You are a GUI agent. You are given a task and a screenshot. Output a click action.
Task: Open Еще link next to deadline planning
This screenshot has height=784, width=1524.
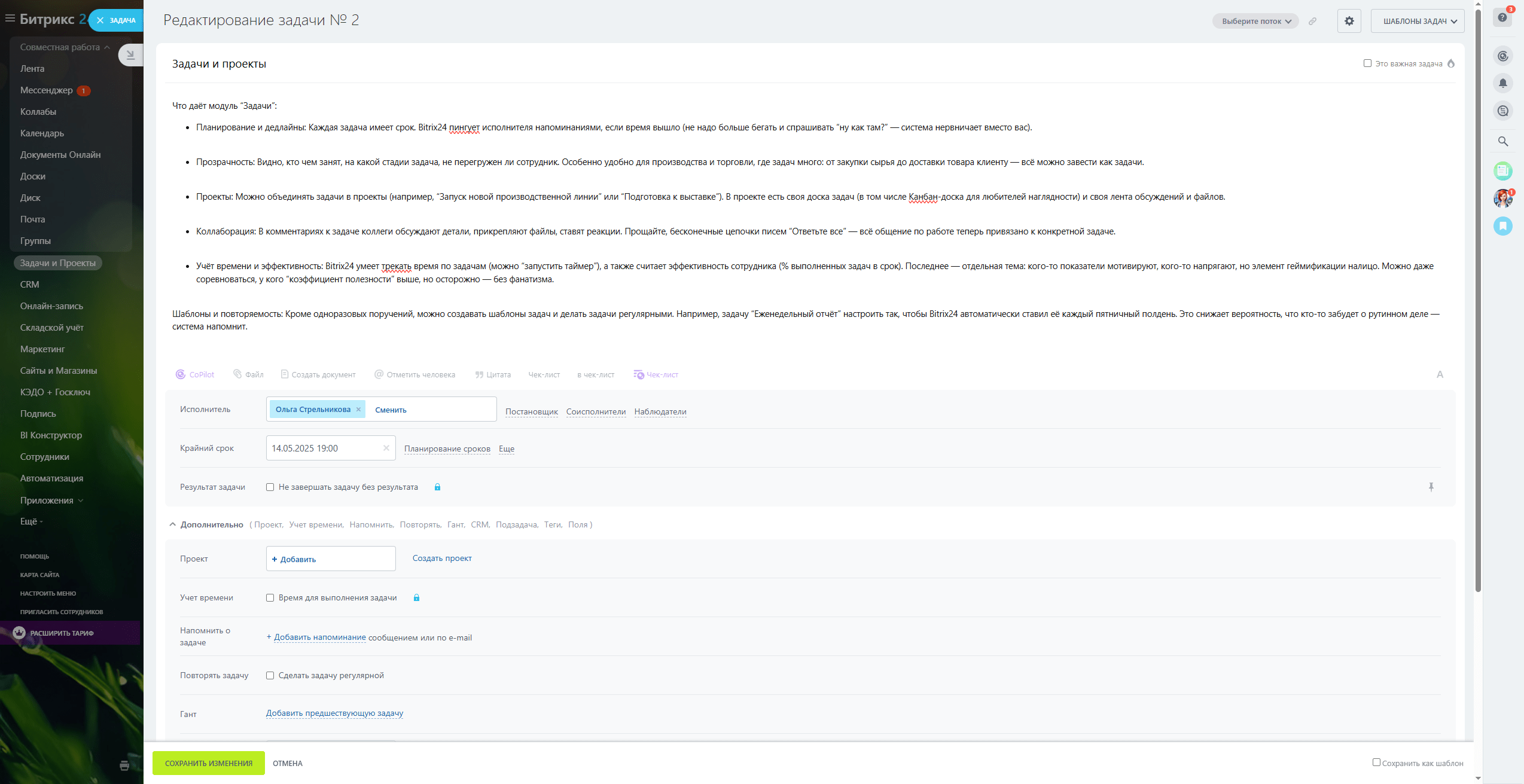[507, 449]
